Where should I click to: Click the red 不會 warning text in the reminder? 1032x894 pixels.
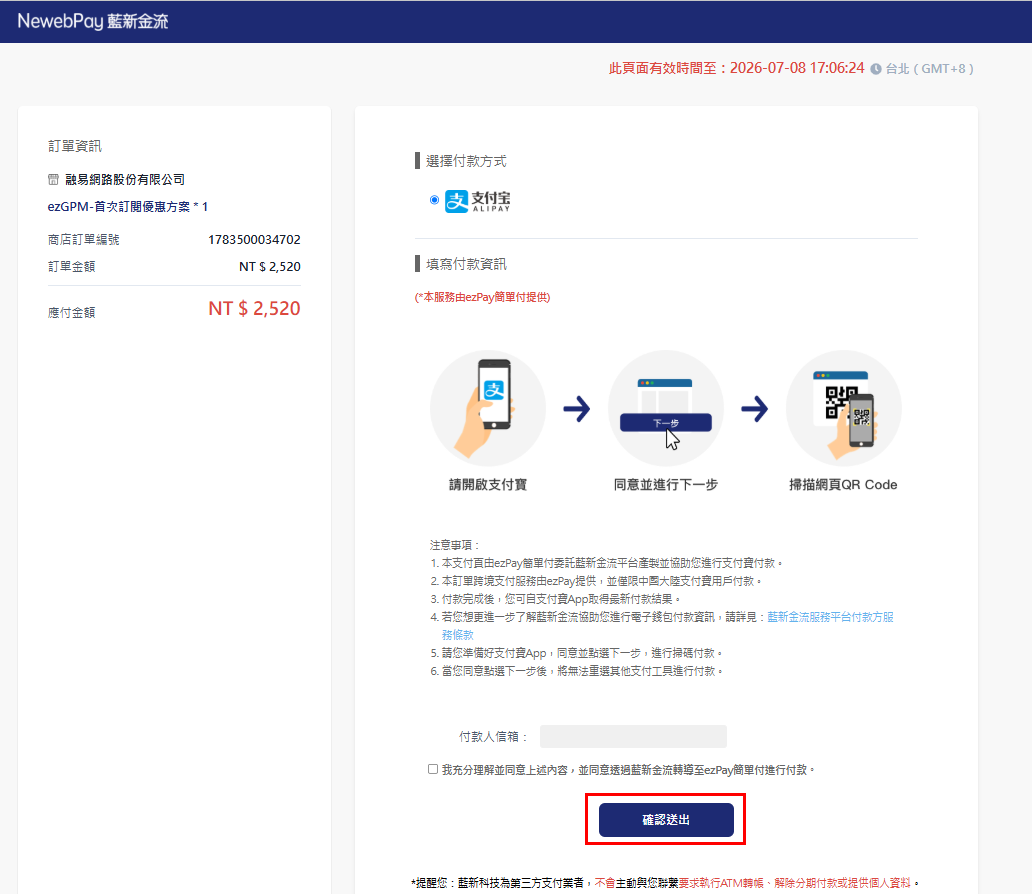(x=605, y=883)
